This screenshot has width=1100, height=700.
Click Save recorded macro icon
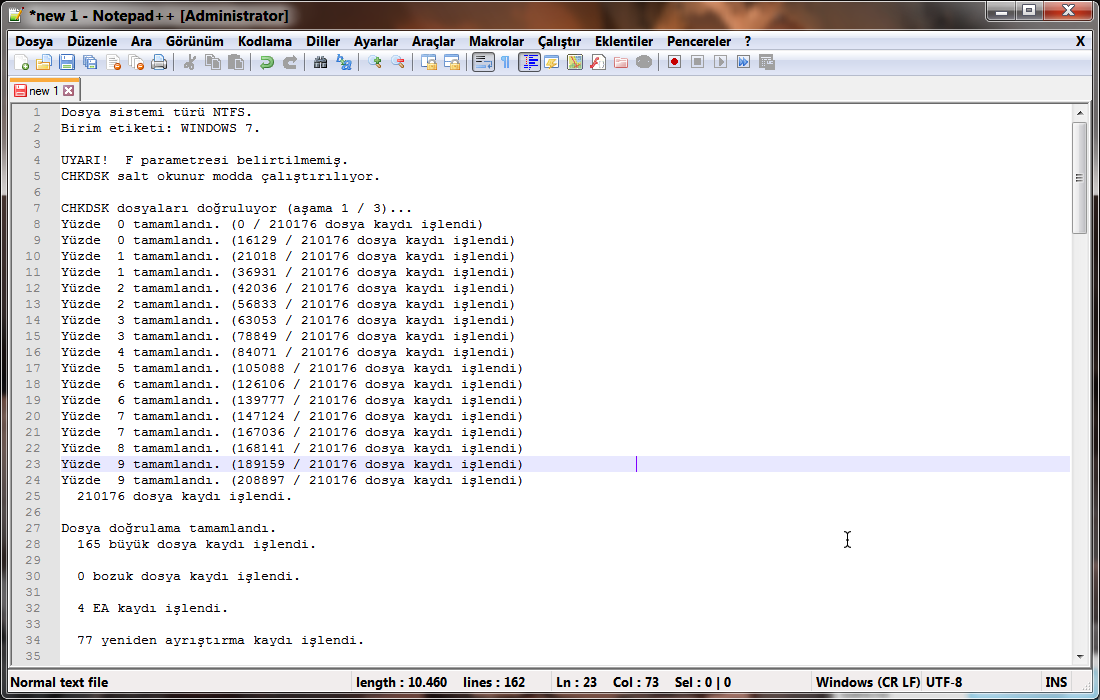click(767, 62)
